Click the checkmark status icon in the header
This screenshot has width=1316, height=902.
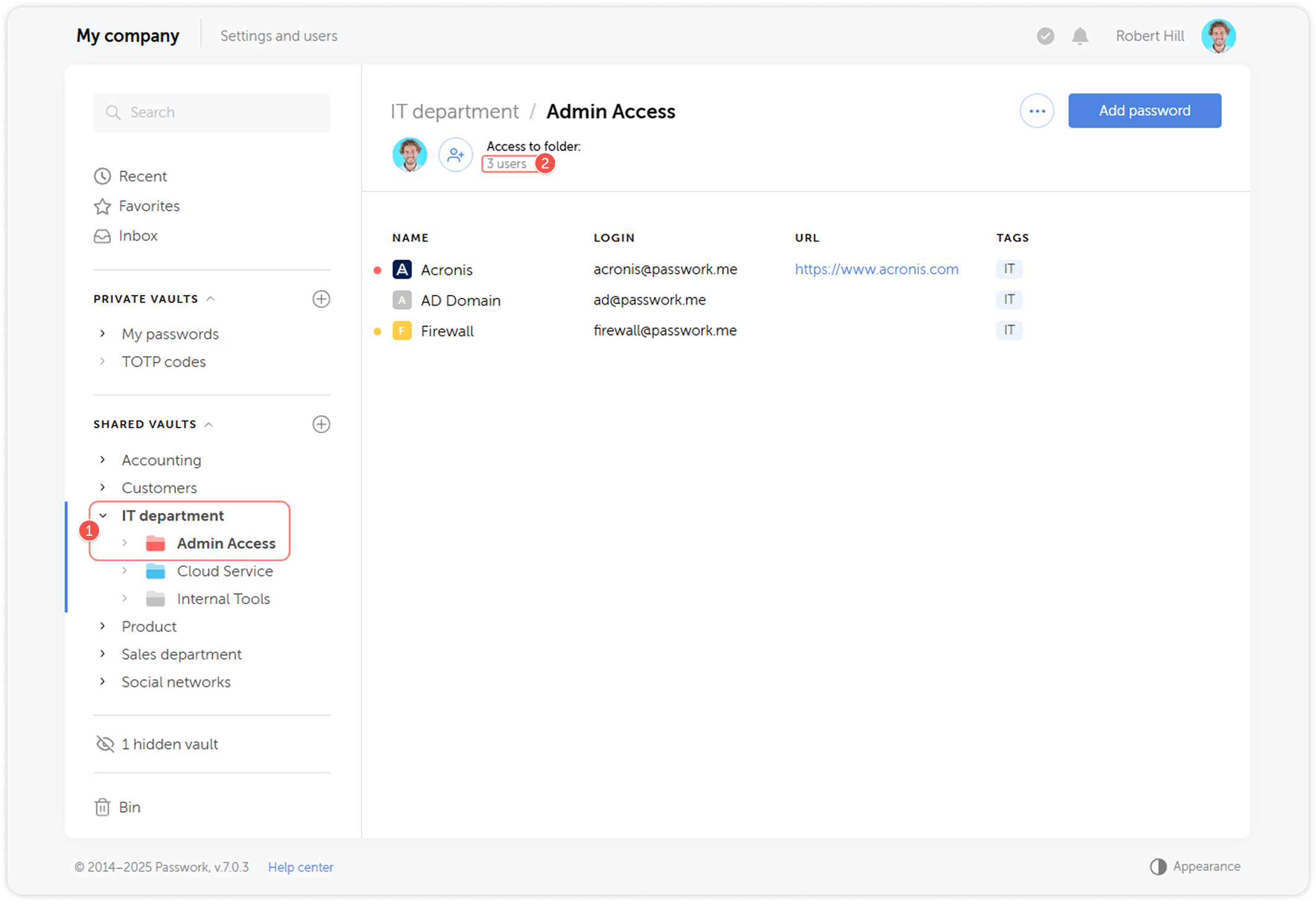pyautogui.click(x=1045, y=36)
